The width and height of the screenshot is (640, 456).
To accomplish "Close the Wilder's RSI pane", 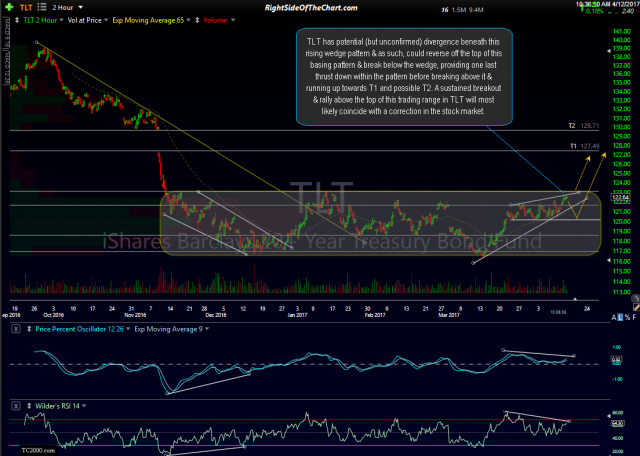I will point(16,406).
